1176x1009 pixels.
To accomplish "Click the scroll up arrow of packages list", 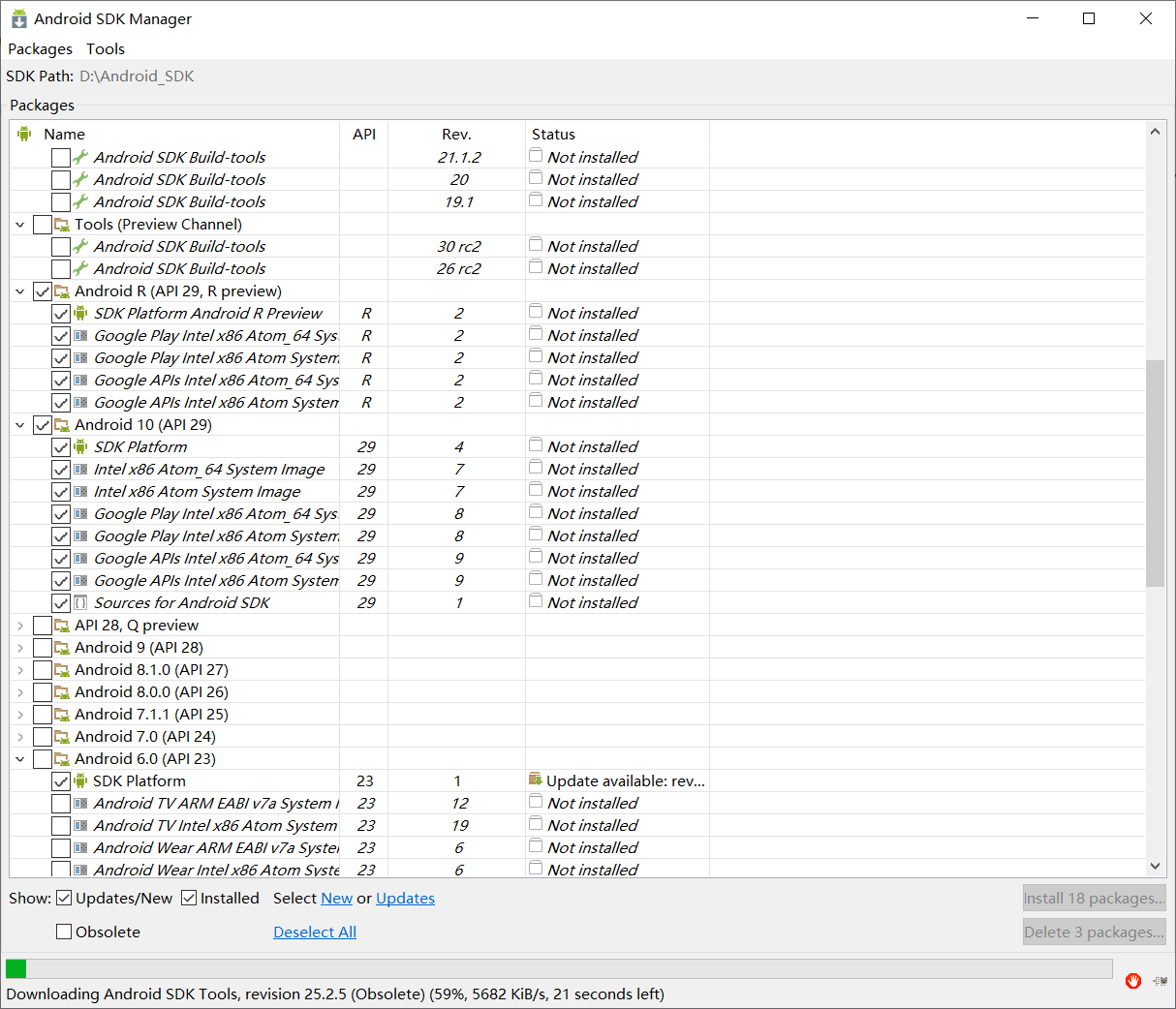I will coord(1155,131).
